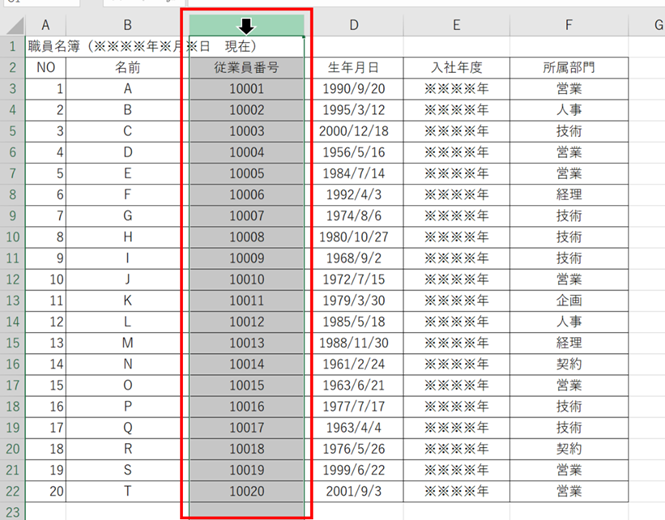Select column A header
Screen dimensions: 665x520
46,24
